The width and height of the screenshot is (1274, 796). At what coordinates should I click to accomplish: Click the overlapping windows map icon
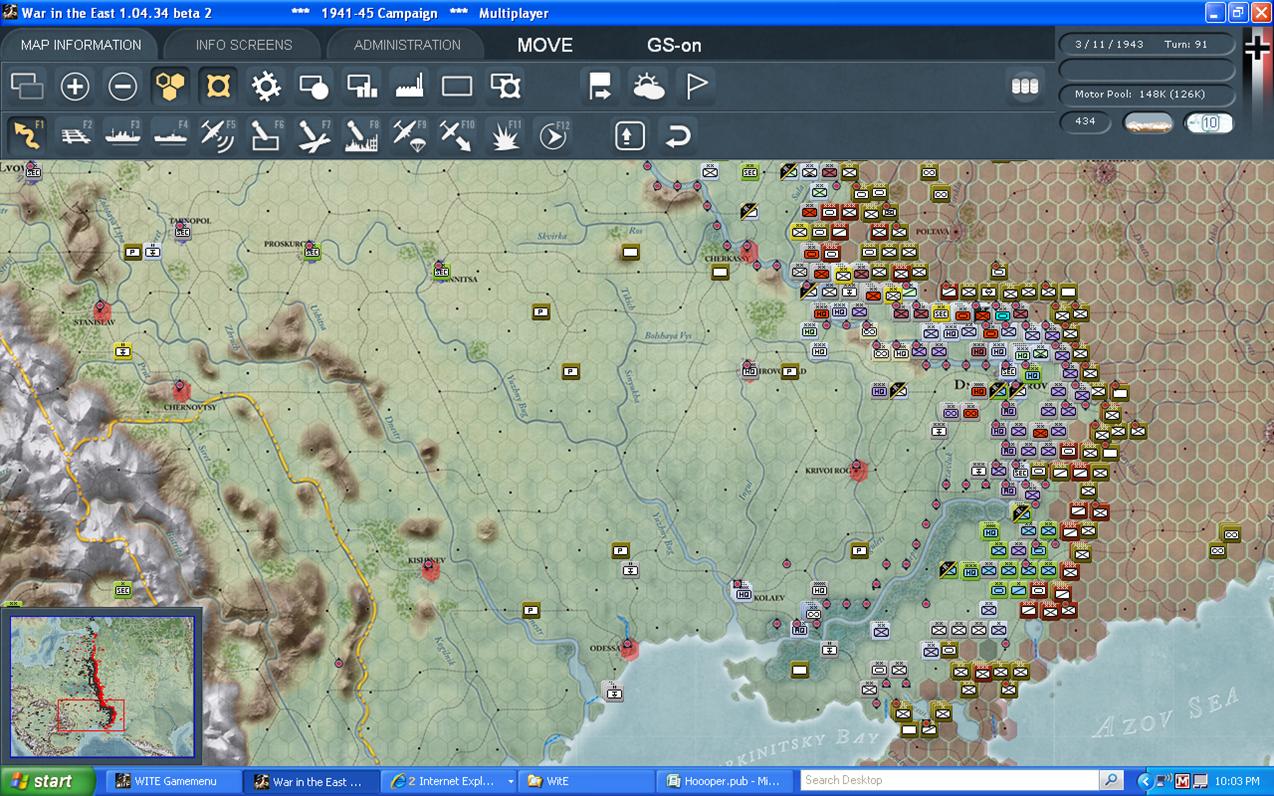pos(27,87)
